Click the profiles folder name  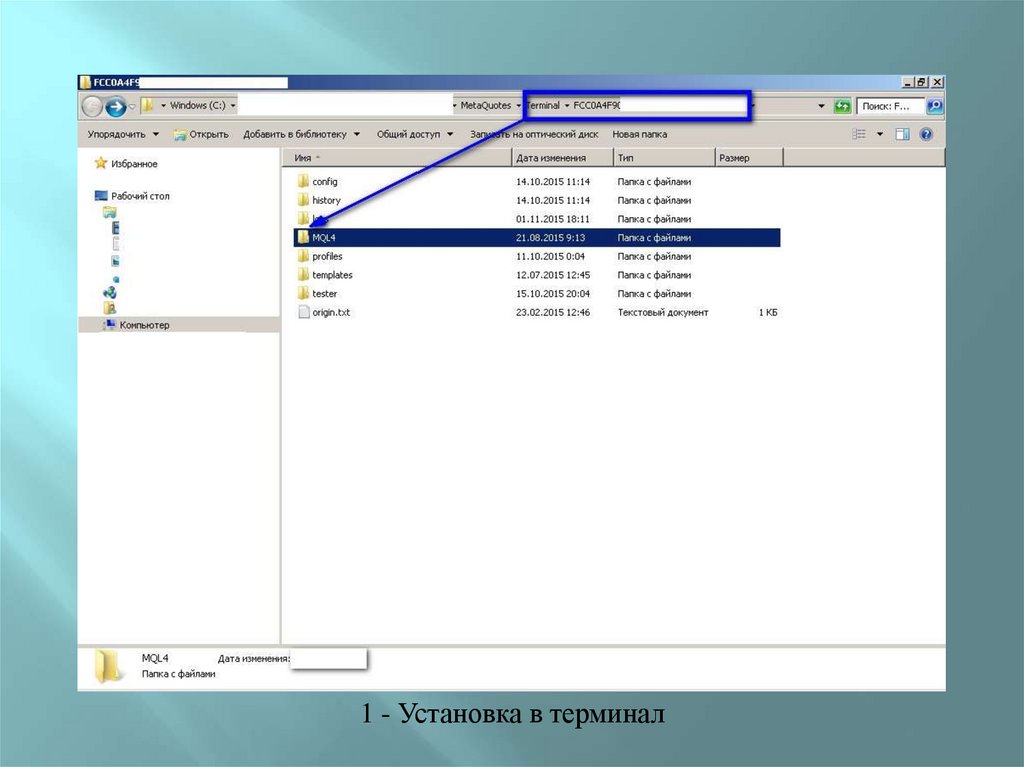(x=327, y=257)
